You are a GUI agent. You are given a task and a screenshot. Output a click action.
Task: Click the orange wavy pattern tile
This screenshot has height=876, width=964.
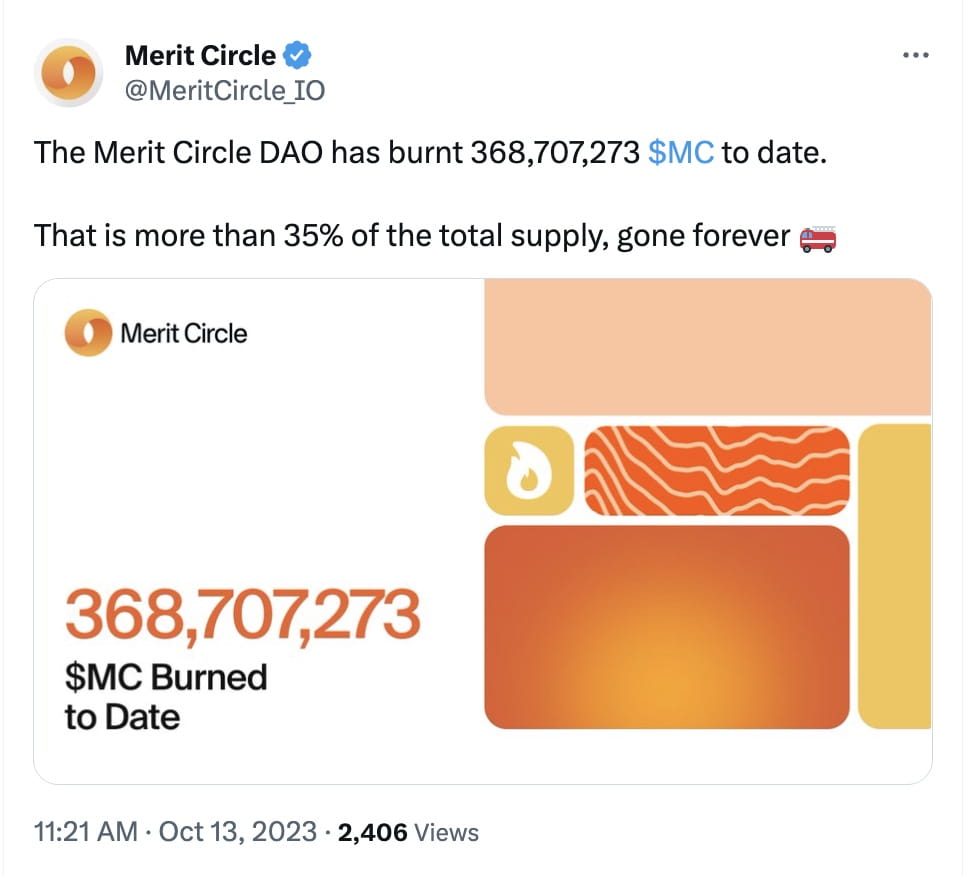(x=718, y=470)
